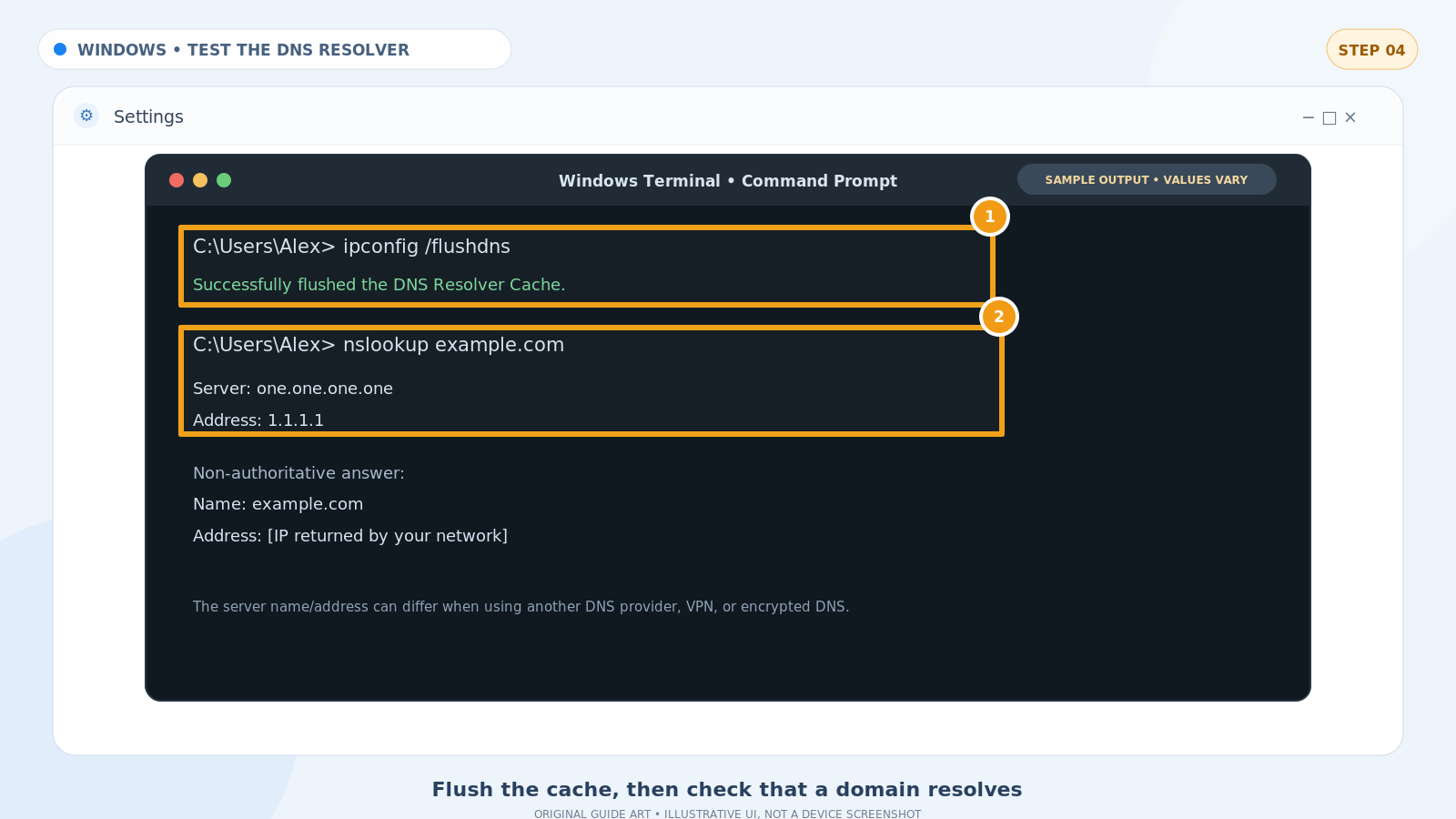Click the 'Original guide art' footer text
Image resolution: width=1456 pixels, height=819 pixels.
click(727, 814)
